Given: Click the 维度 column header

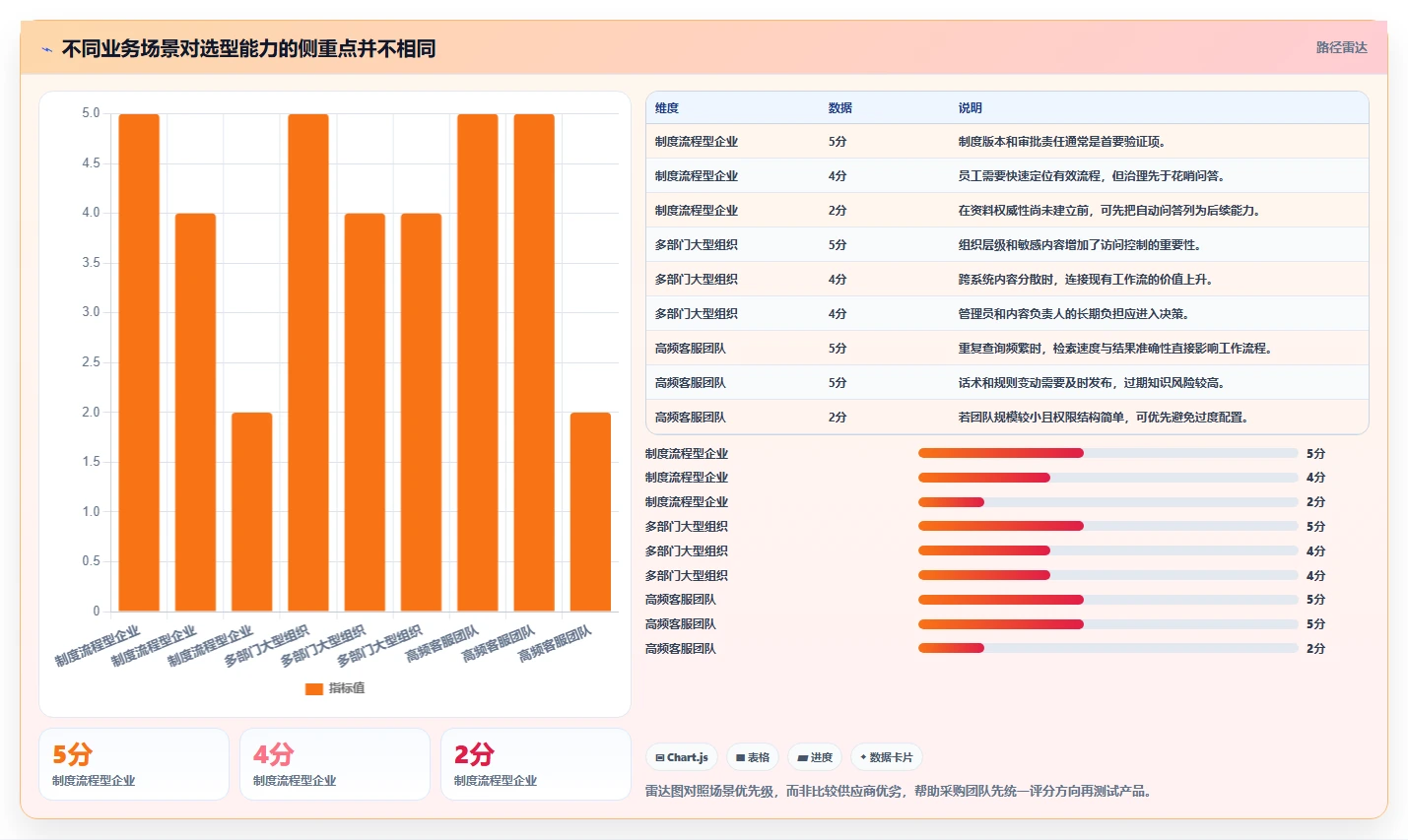Looking at the screenshot, I should click(x=667, y=108).
